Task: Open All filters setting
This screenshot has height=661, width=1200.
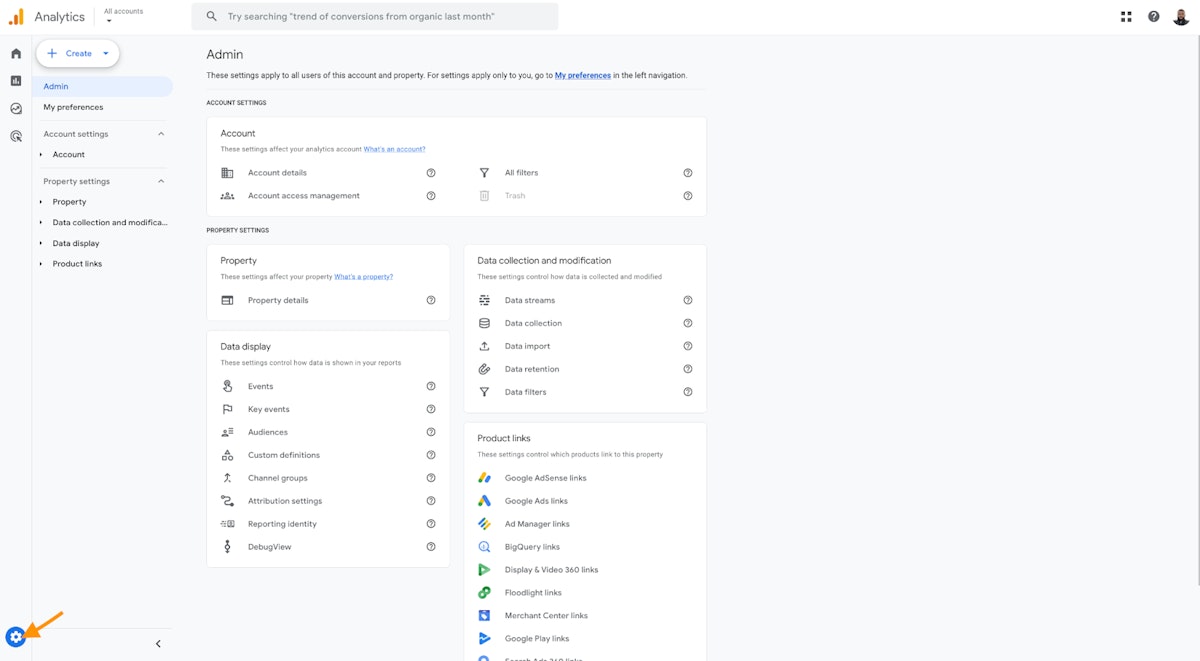Action: point(521,173)
